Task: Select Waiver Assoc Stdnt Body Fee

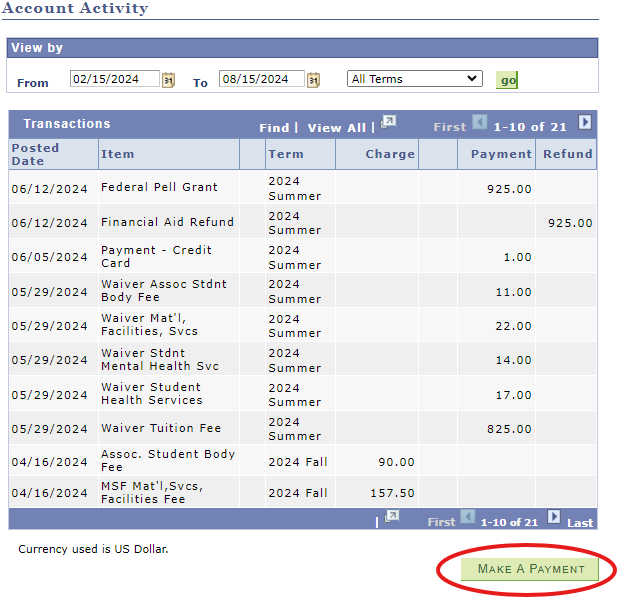Action: (164, 290)
